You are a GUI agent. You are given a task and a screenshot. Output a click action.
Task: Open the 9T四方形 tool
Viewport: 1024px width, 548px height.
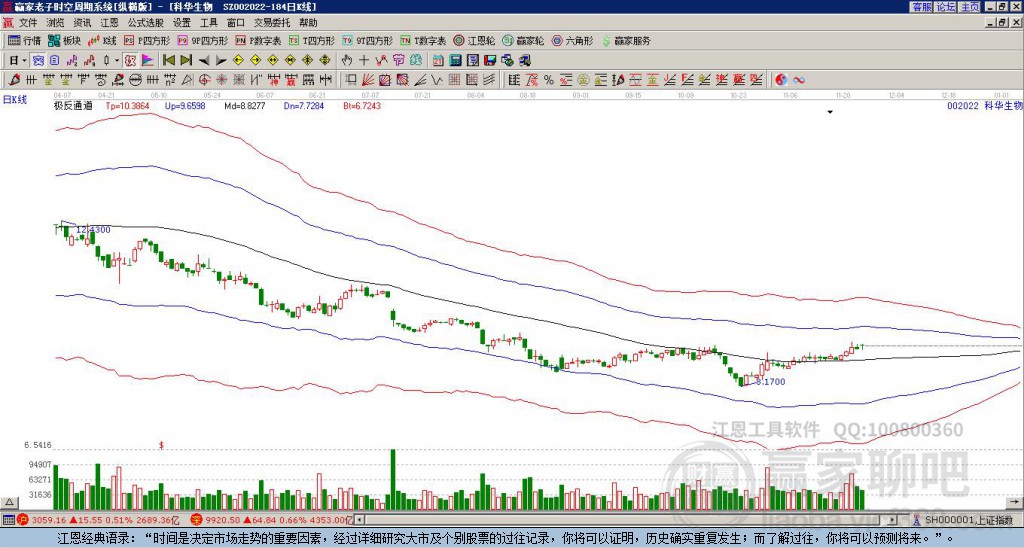(368, 40)
